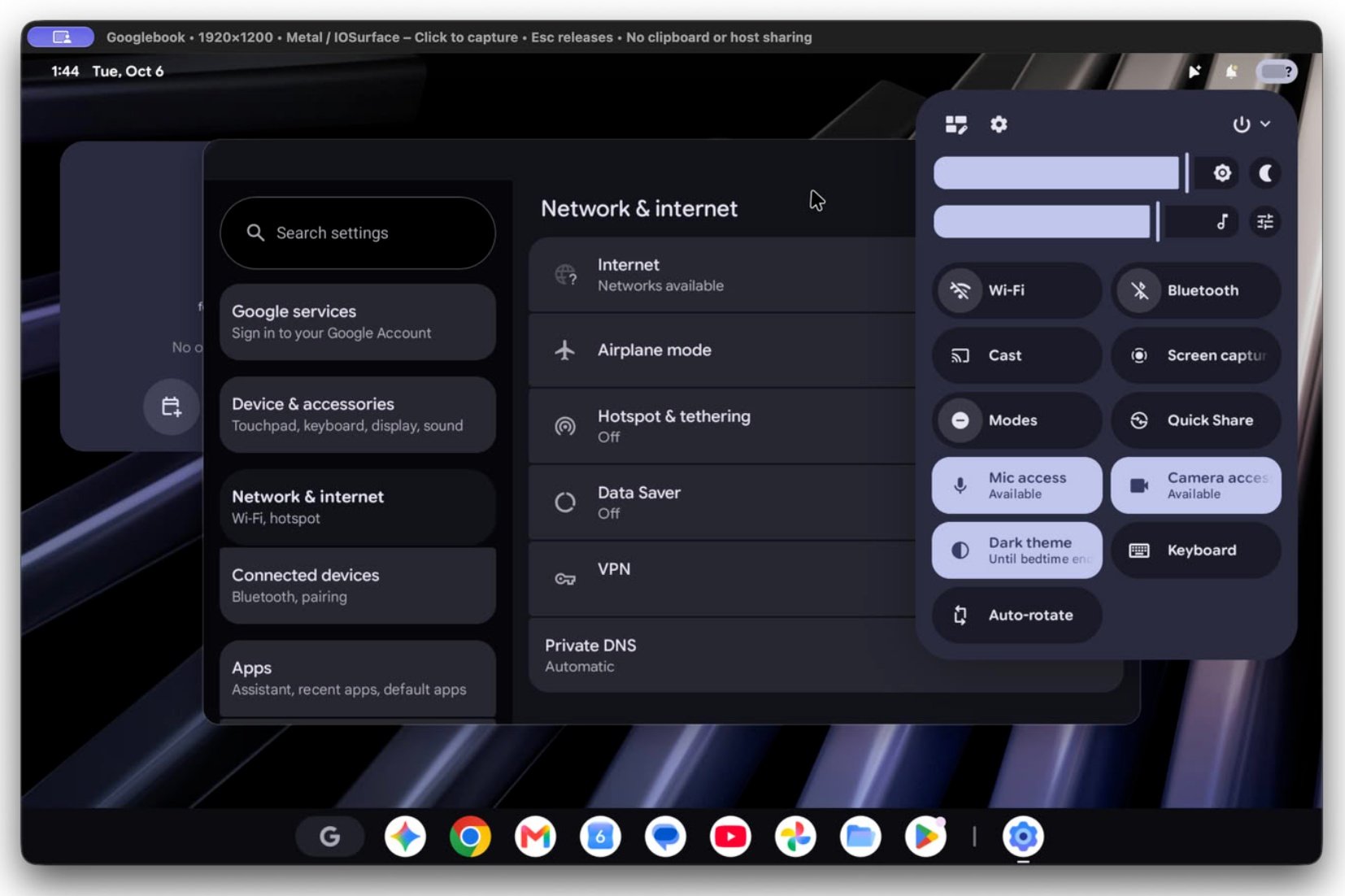Toggle Mic access tile
This screenshot has height=896, width=1345.
point(1016,485)
